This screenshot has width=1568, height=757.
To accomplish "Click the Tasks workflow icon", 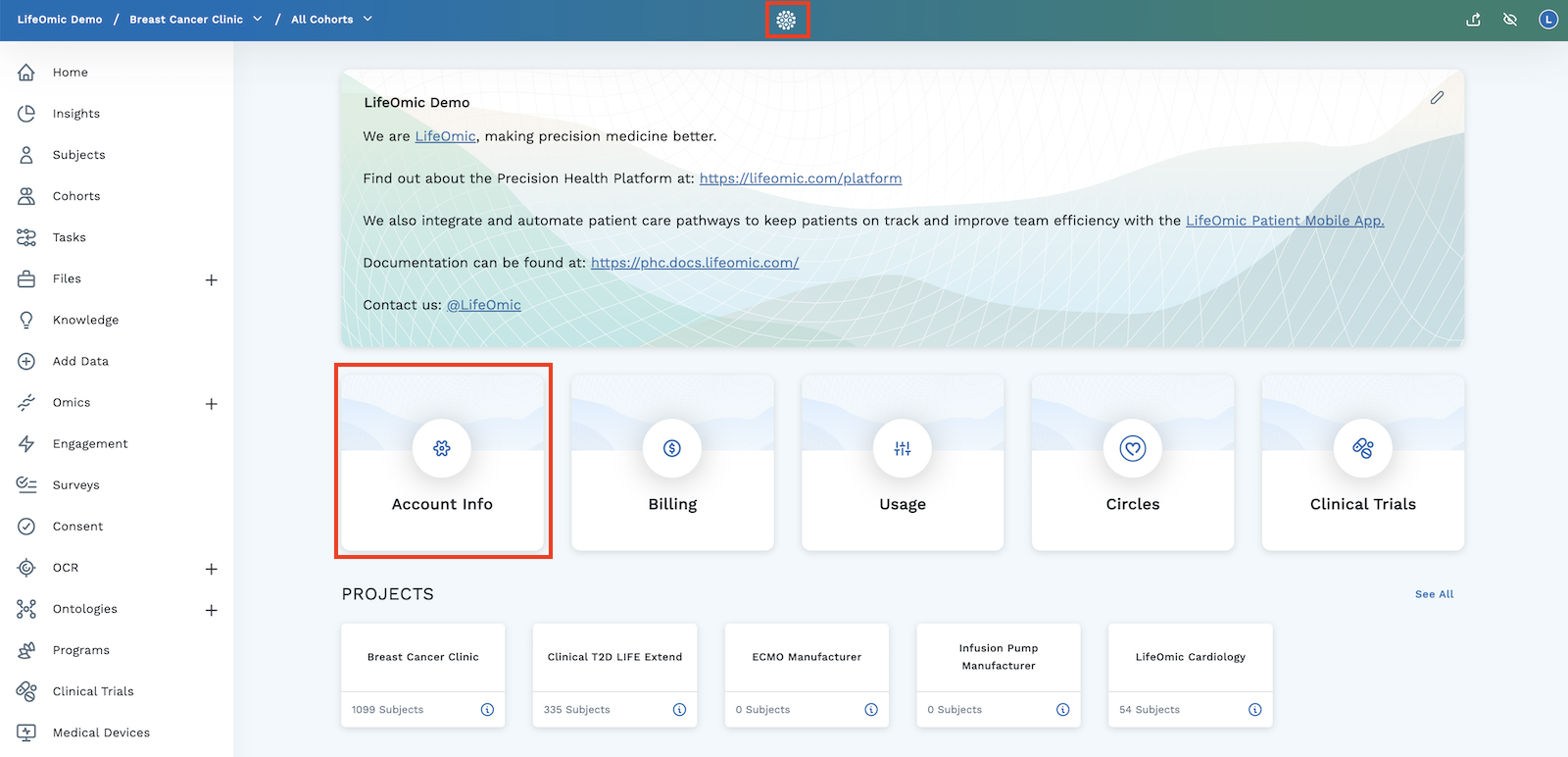I will pos(26,237).
